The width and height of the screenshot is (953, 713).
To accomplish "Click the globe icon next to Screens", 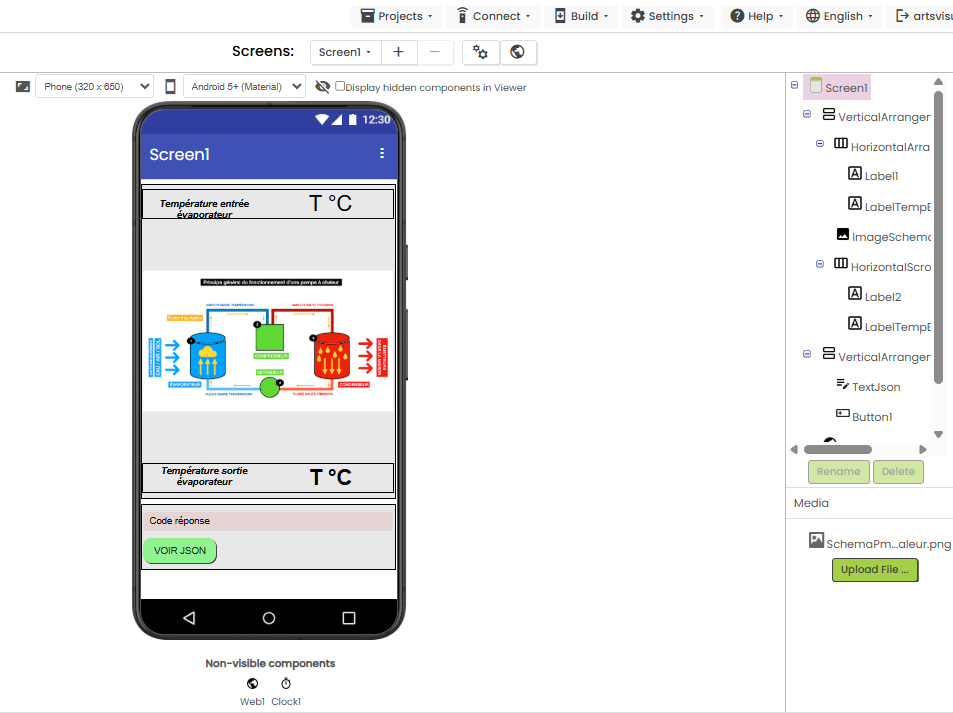I will 518,52.
